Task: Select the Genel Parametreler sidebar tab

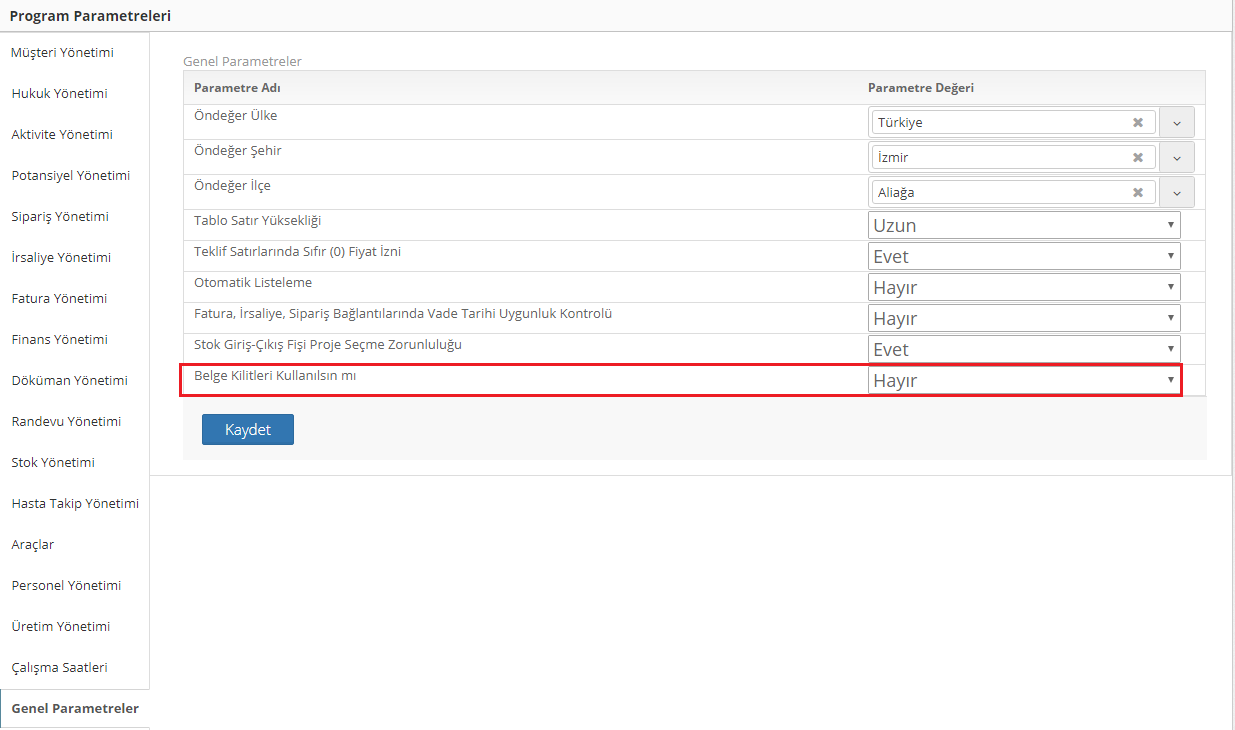Action: pos(75,708)
